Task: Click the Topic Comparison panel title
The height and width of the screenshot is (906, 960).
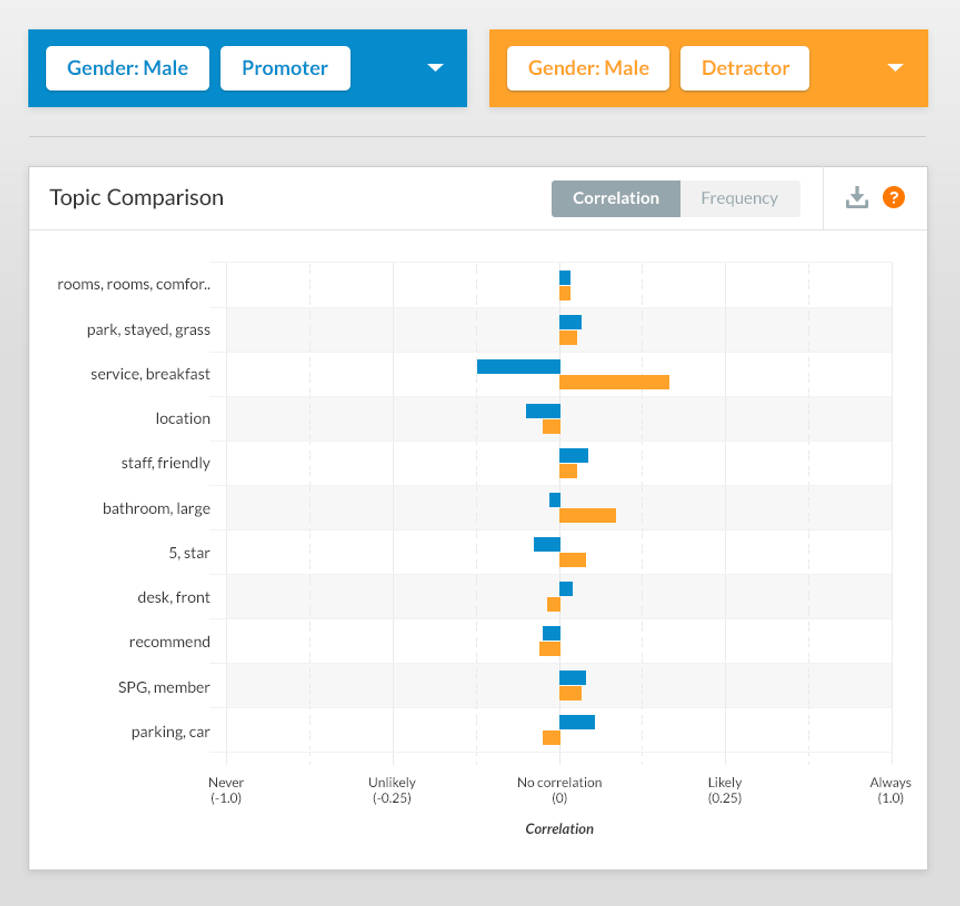Action: pos(137,198)
